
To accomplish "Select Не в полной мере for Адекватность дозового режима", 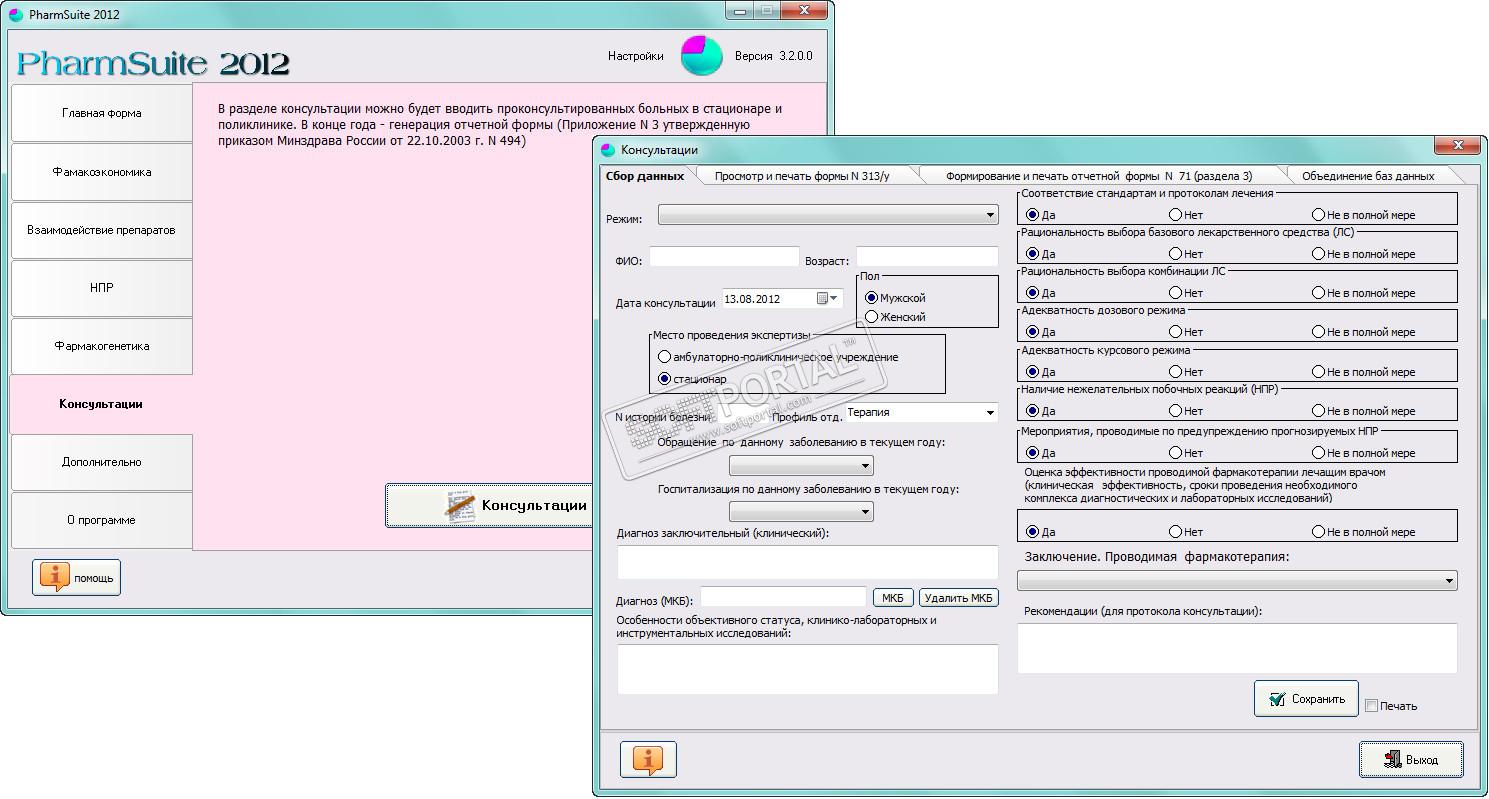I will click(x=1319, y=332).
